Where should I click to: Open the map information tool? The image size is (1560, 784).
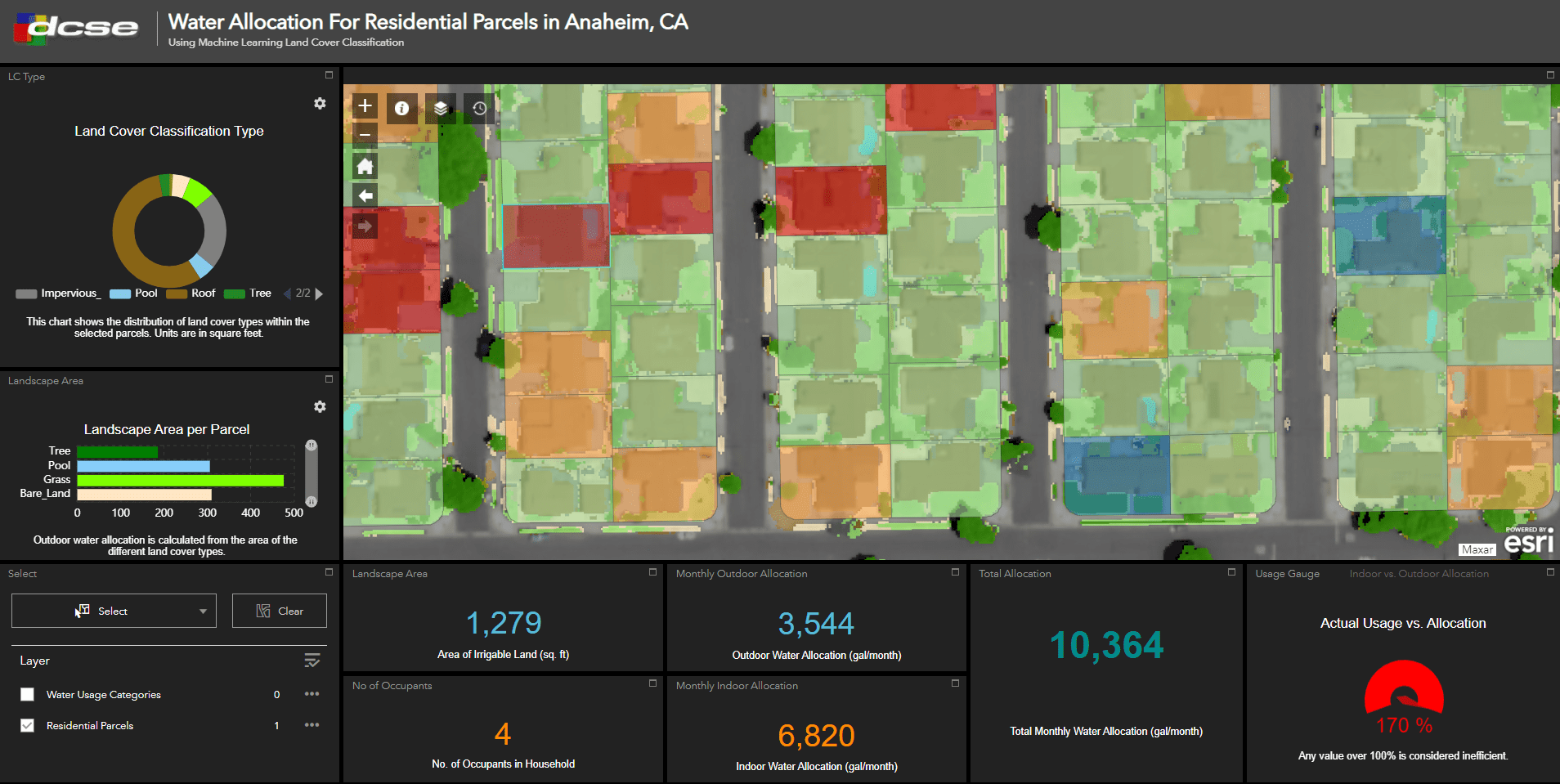click(x=401, y=107)
